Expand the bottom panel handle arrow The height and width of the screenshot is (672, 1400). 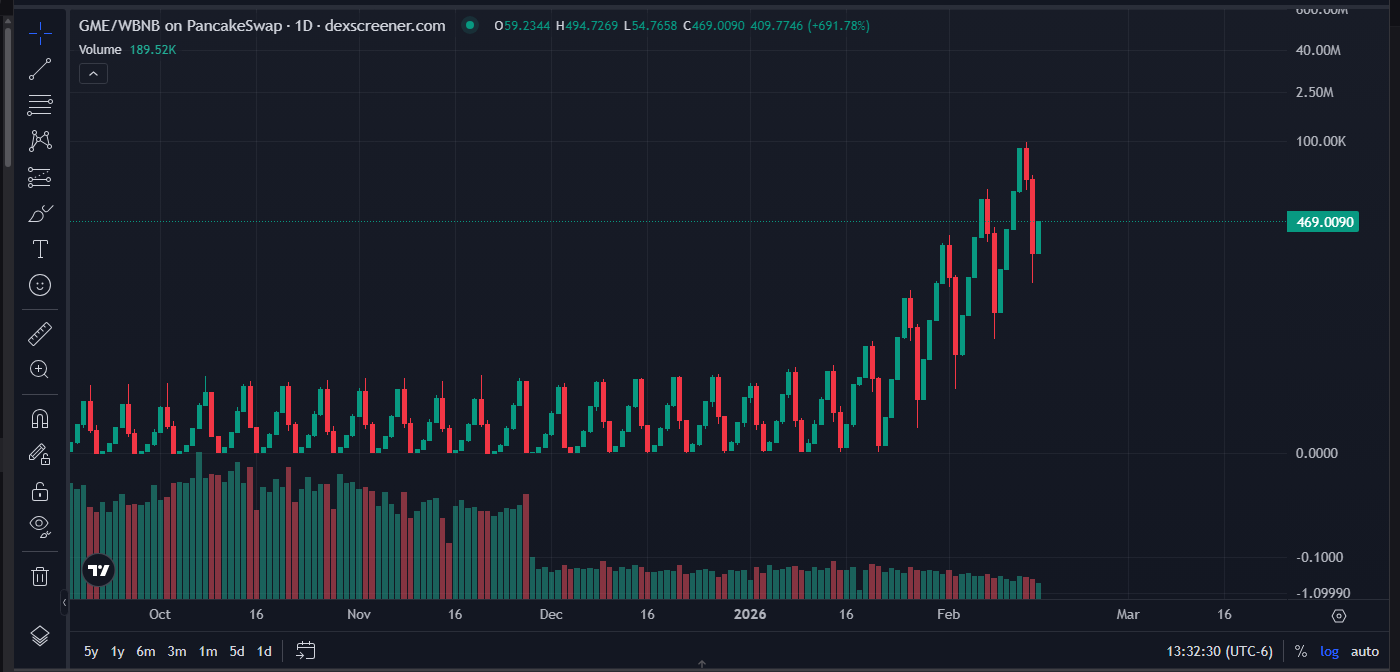click(701, 664)
